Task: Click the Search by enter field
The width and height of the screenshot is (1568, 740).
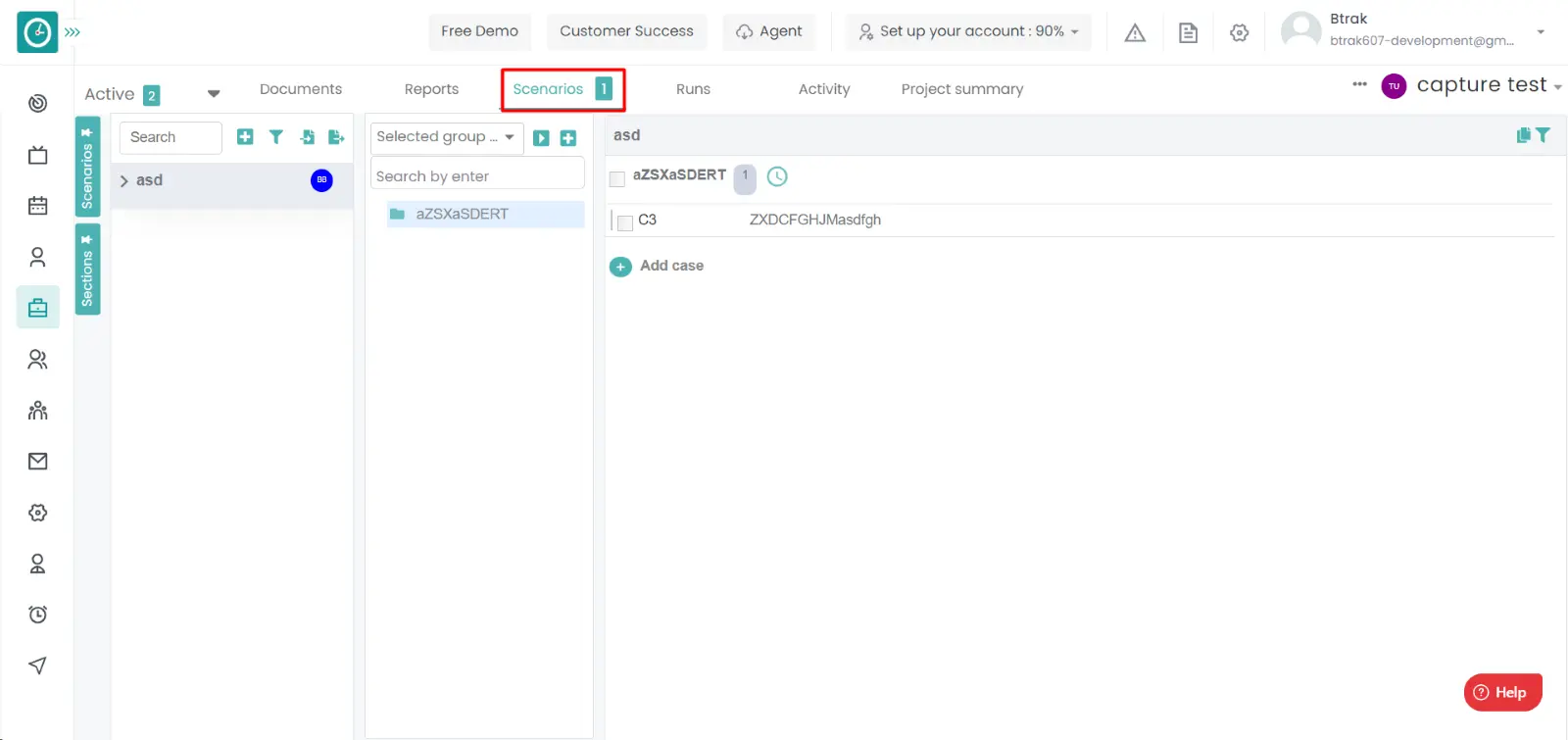Action: coord(476,176)
